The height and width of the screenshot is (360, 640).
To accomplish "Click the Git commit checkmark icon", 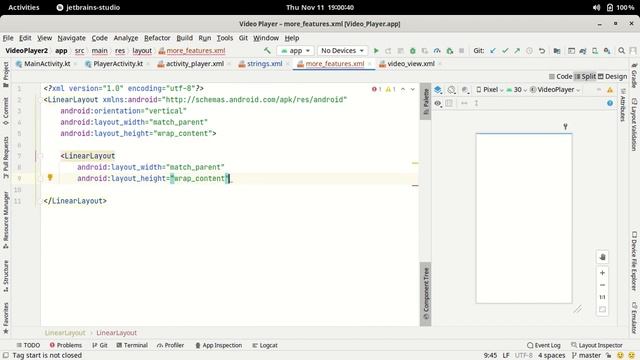I will pyautogui.click(x=505, y=51).
